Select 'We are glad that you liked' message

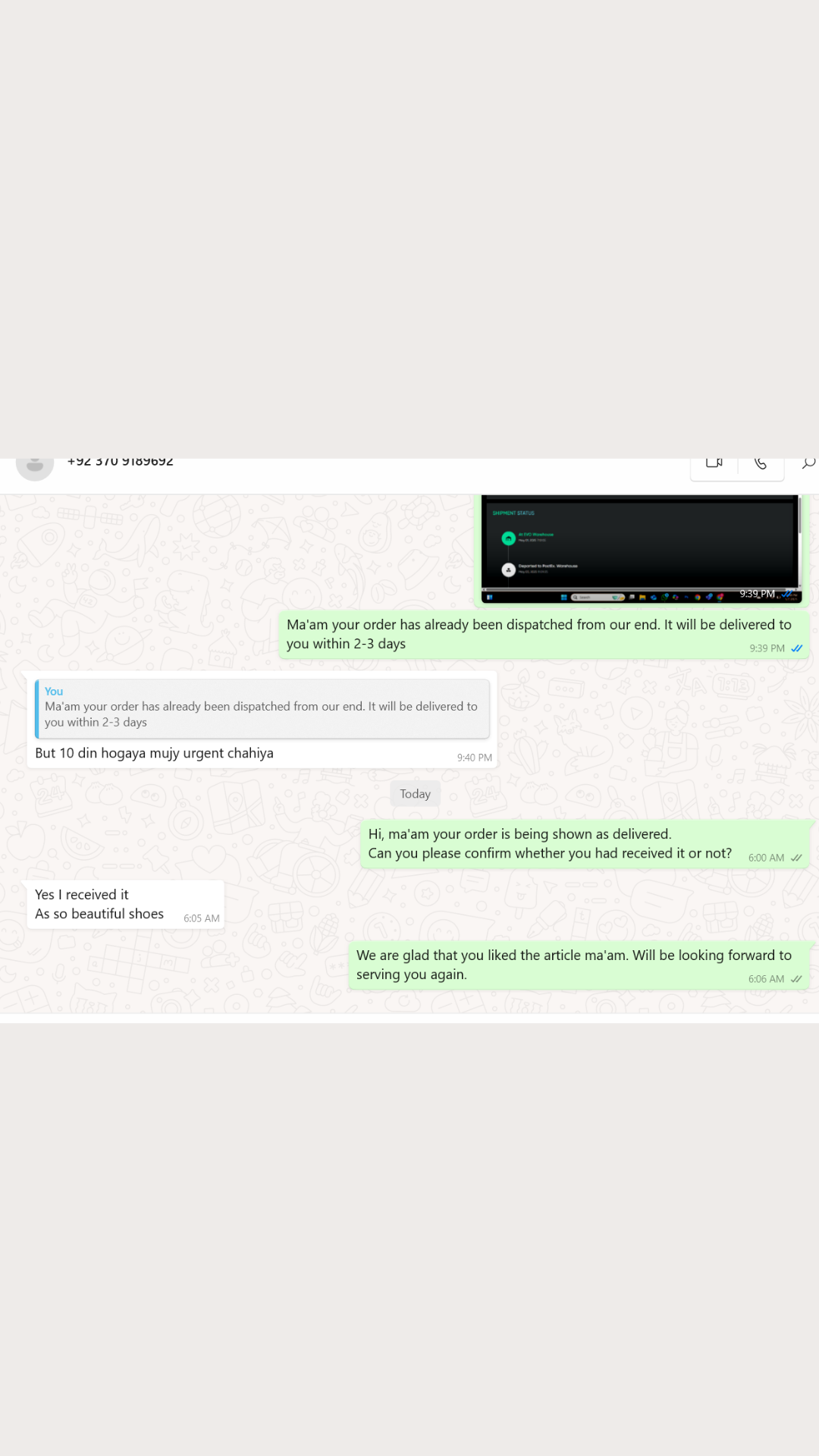(580, 965)
